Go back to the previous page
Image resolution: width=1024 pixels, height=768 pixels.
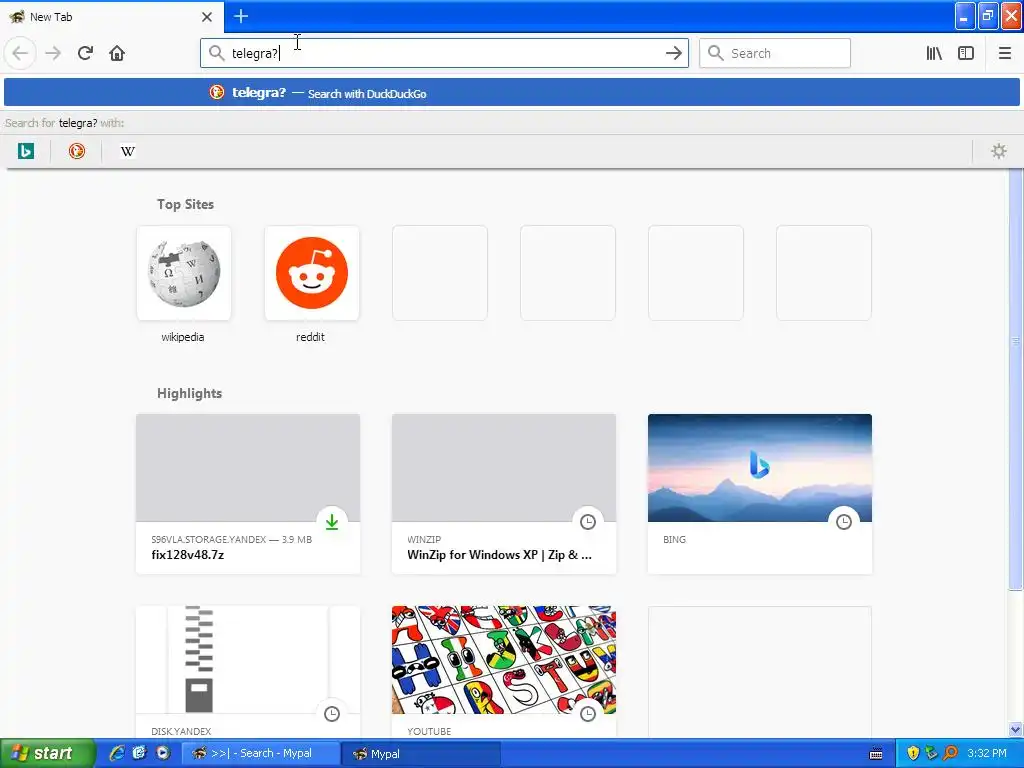coord(20,53)
